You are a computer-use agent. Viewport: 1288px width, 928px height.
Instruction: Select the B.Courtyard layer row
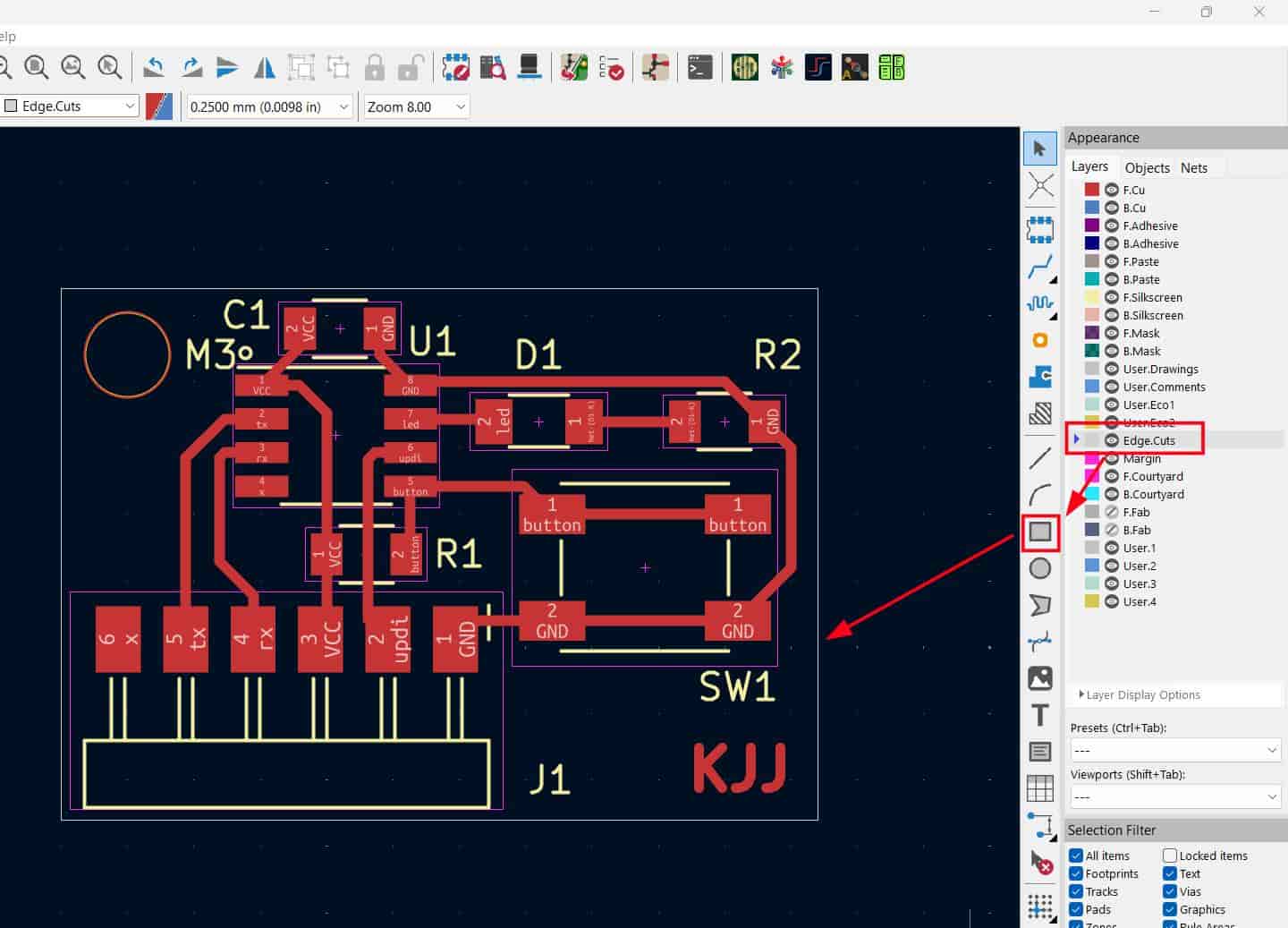click(1176, 494)
